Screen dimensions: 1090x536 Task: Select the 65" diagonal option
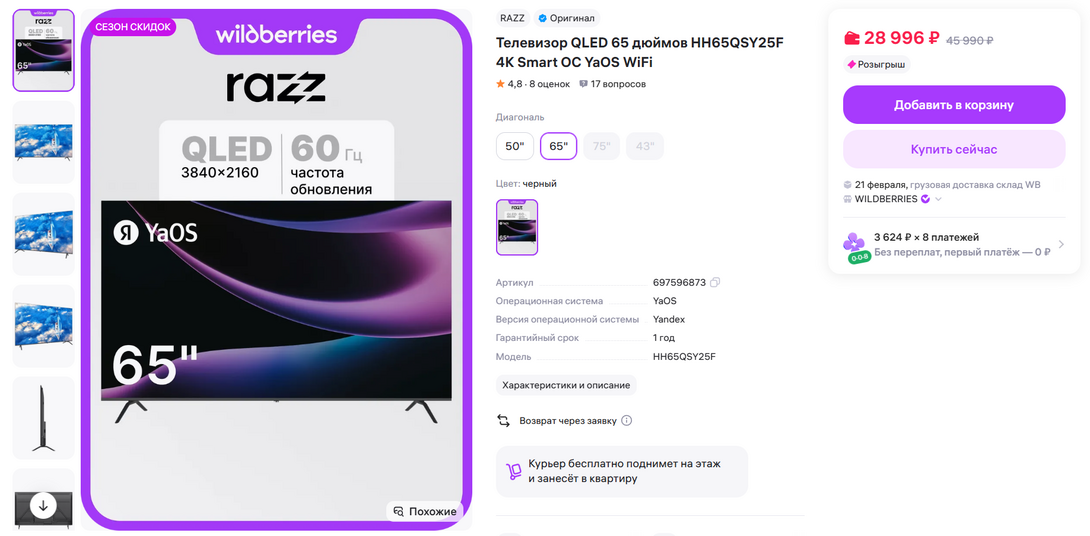pos(558,146)
